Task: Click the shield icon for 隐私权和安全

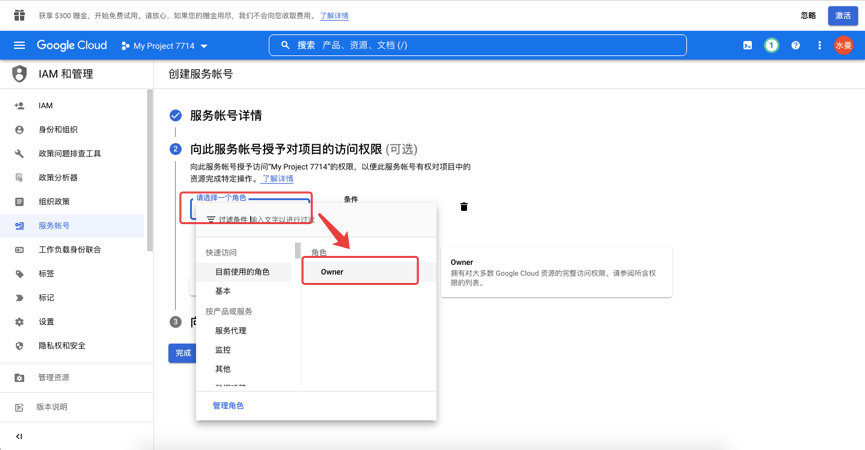Action: point(19,346)
